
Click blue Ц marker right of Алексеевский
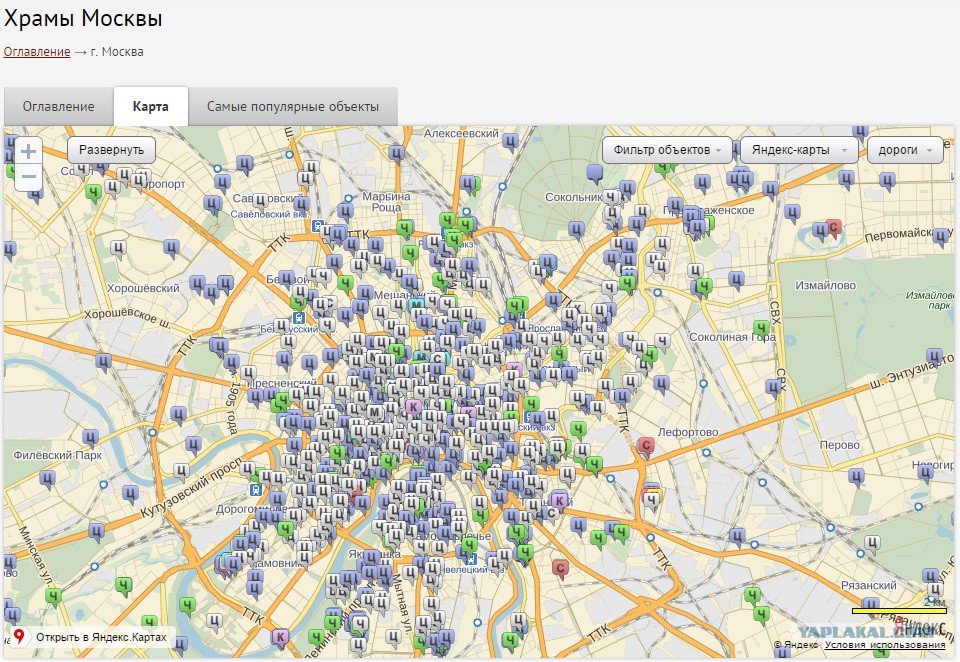[x=509, y=143]
